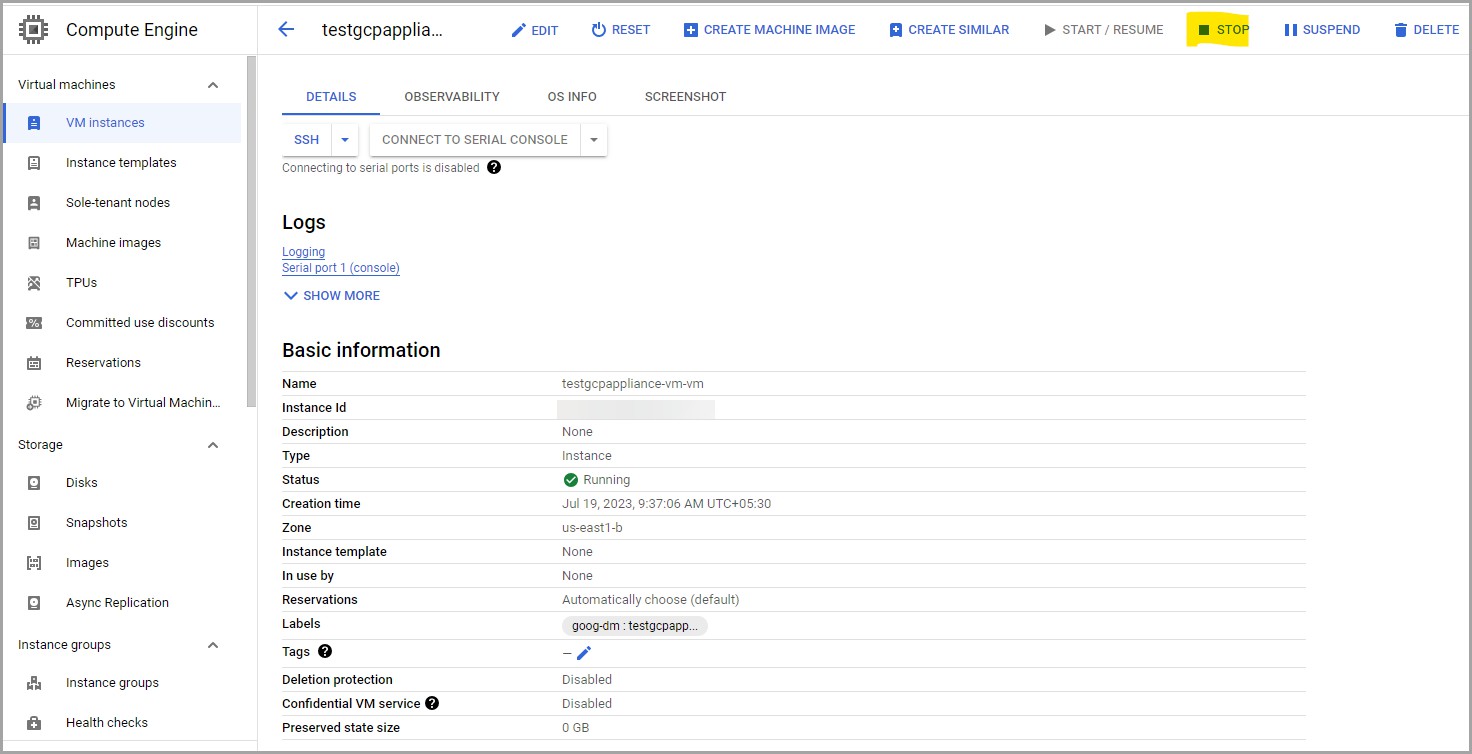Screen dimensions: 1472x754
Task: Edit tags with the pencil icon
Action: tap(584, 653)
